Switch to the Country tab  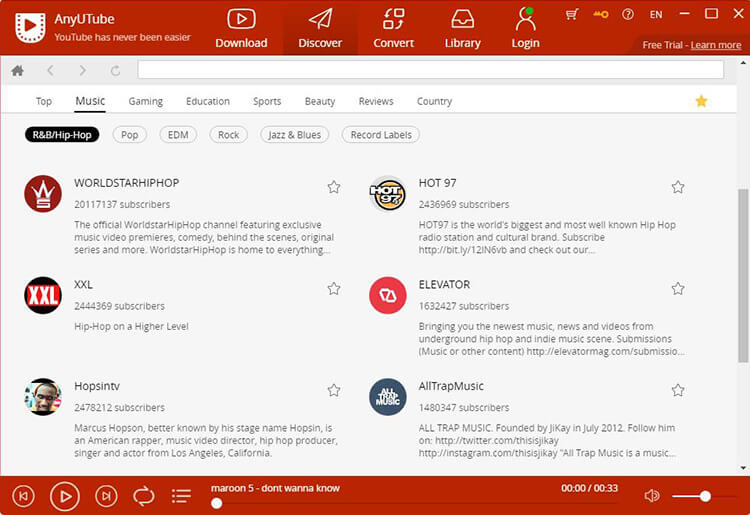coord(434,101)
